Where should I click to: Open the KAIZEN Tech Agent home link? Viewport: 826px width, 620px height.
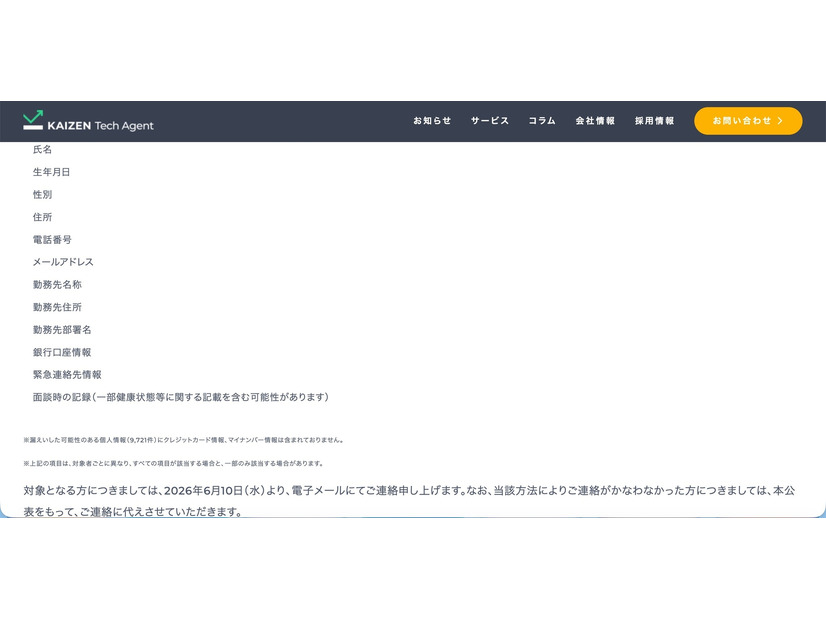(88, 121)
